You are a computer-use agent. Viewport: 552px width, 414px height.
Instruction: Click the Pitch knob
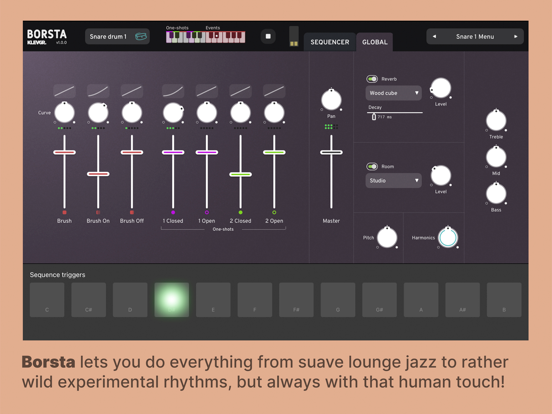click(387, 237)
